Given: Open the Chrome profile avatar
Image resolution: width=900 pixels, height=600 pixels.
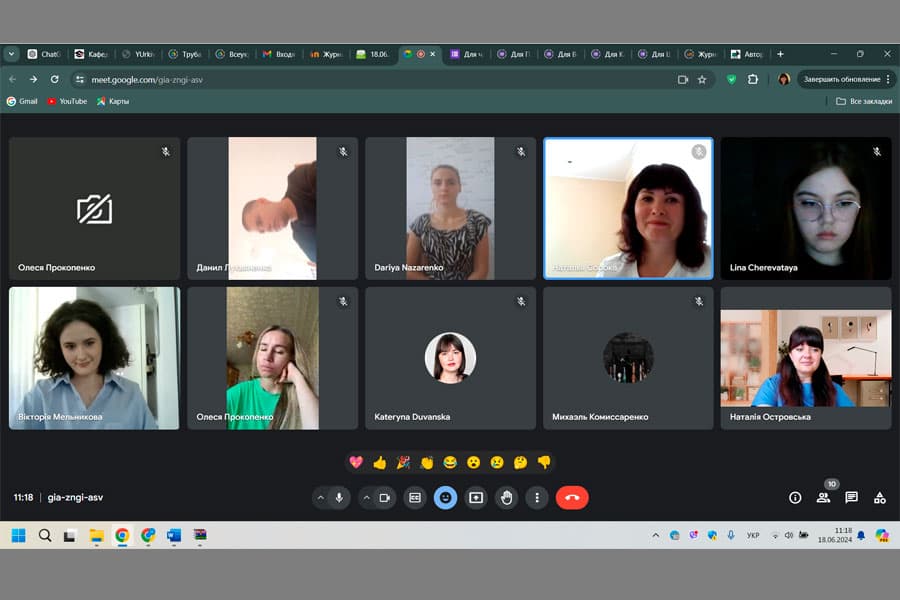Looking at the screenshot, I should pos(783,79).
